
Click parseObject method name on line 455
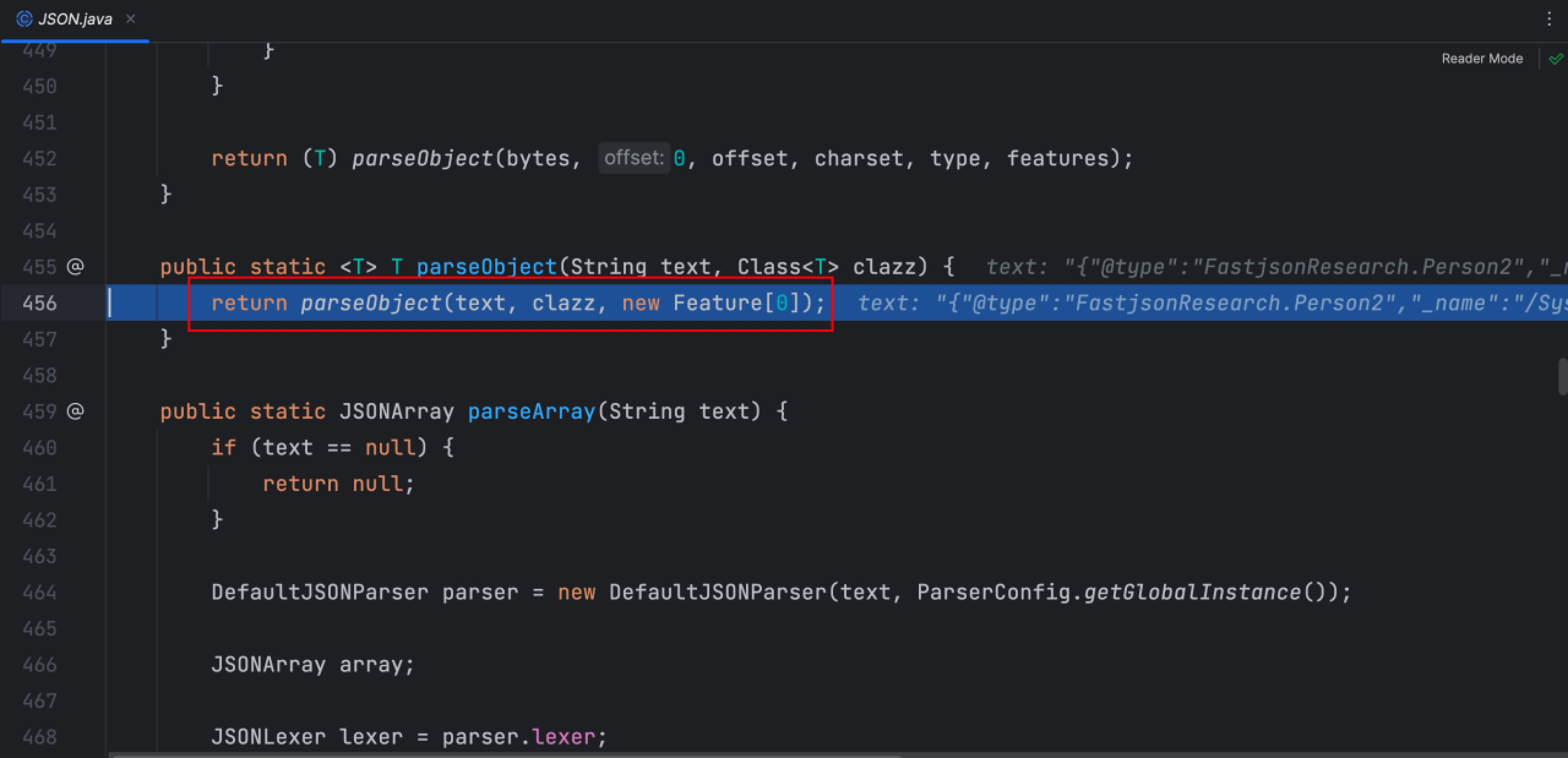coord(486,267)
